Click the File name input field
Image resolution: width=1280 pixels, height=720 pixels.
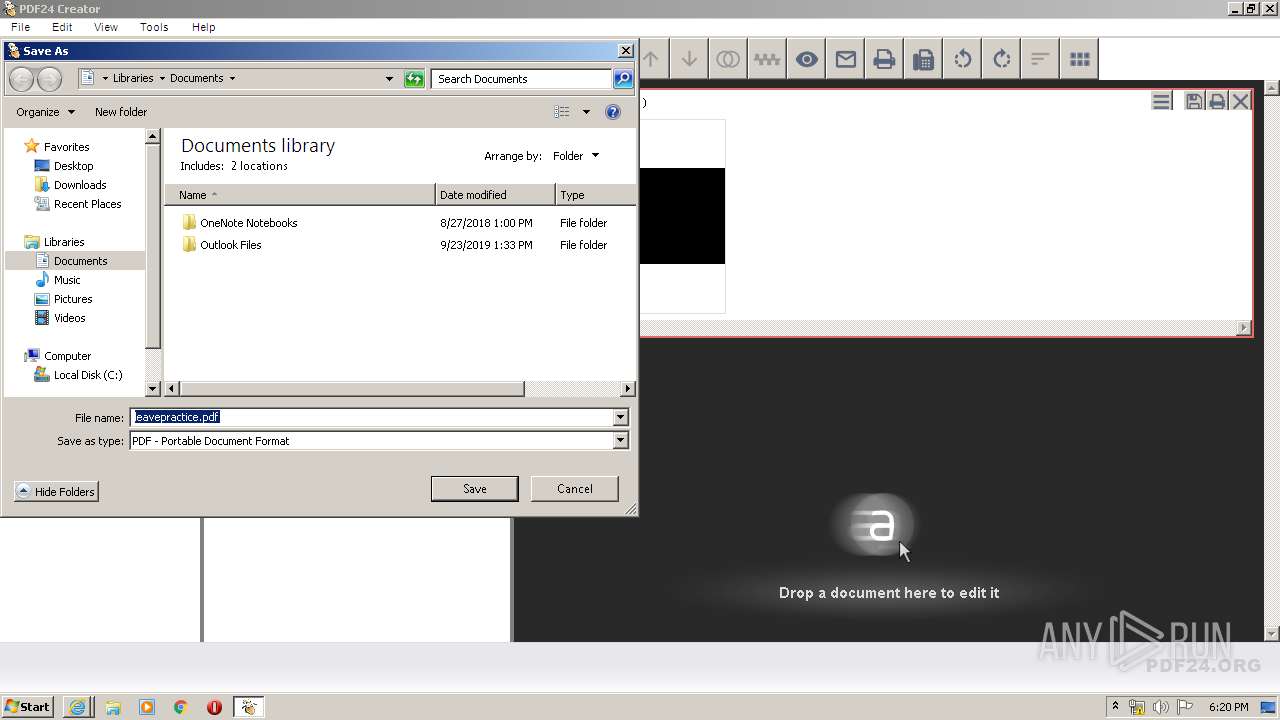(x=371, y=417)
